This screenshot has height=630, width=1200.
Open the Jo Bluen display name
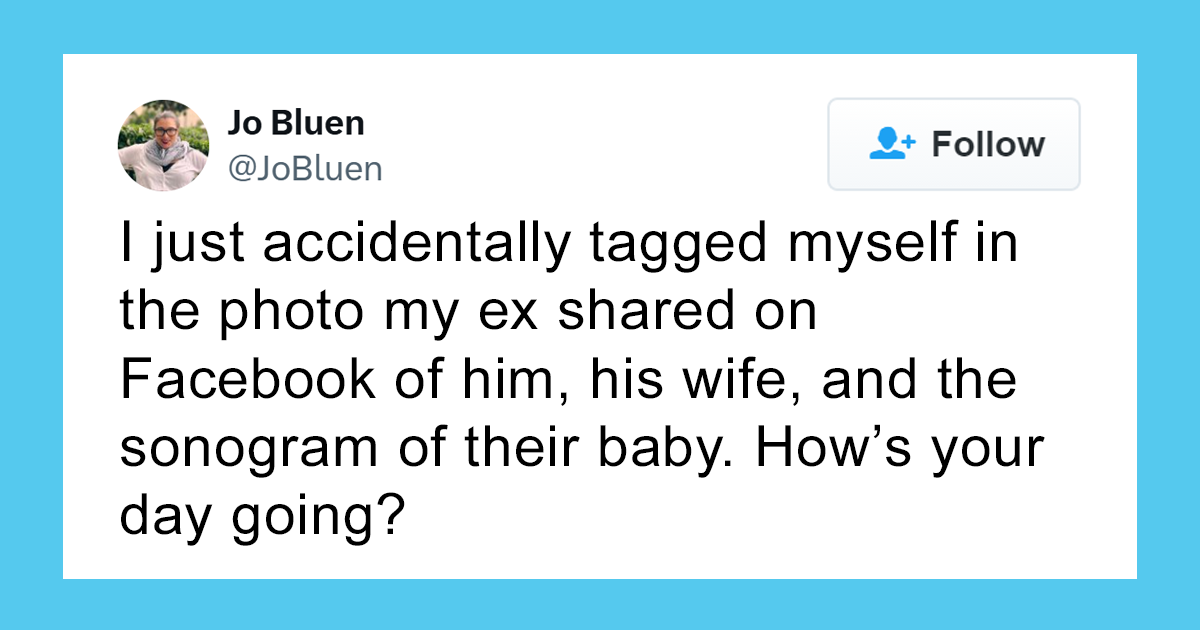pyautogui.click(x=296, y=124)
